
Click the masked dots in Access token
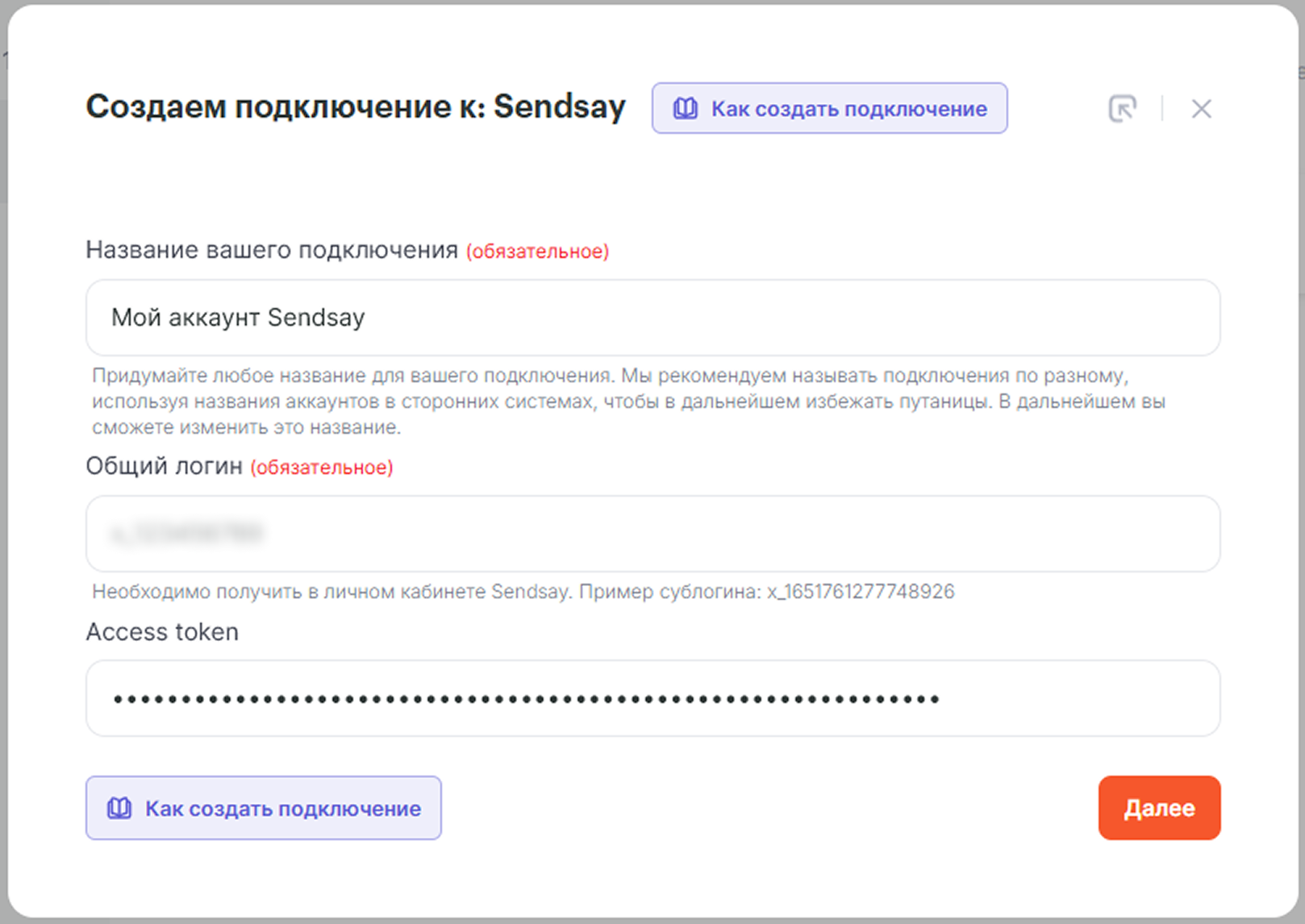(526, 699)
